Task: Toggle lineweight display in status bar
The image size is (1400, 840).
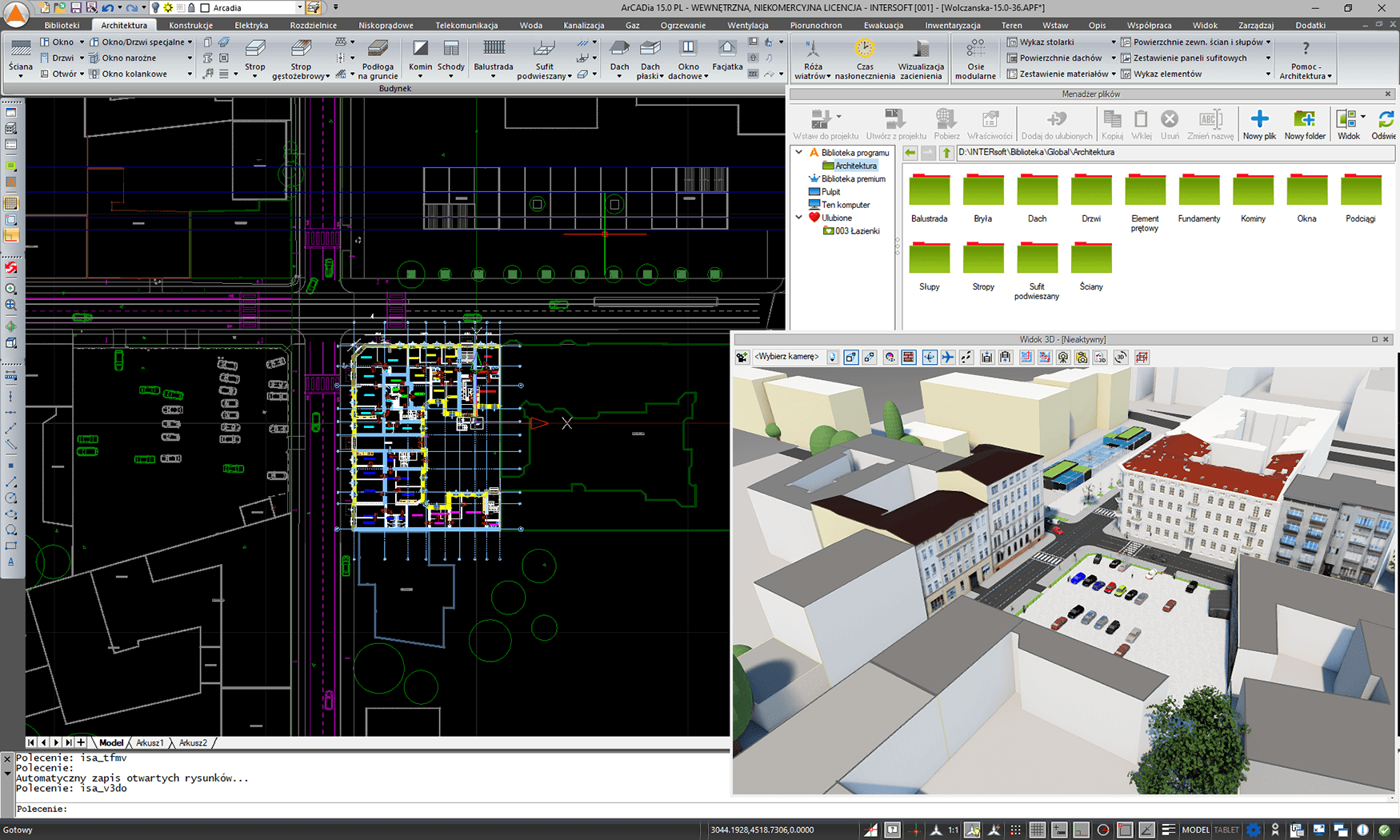Action: (1169, 830)
